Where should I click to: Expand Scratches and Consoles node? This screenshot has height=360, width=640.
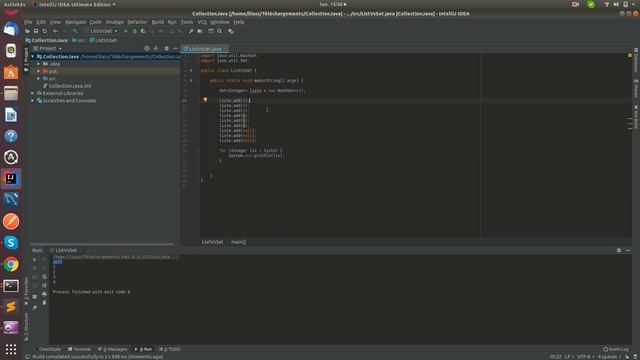point(33,101)
